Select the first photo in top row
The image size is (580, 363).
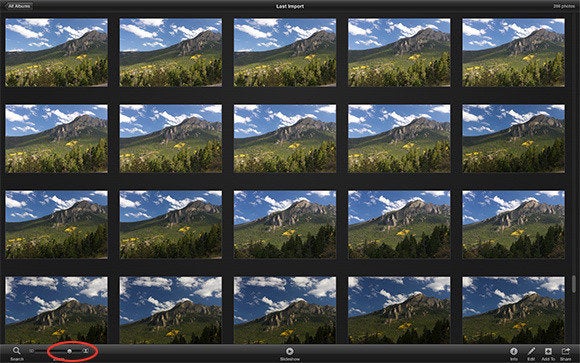click(57, 53)
